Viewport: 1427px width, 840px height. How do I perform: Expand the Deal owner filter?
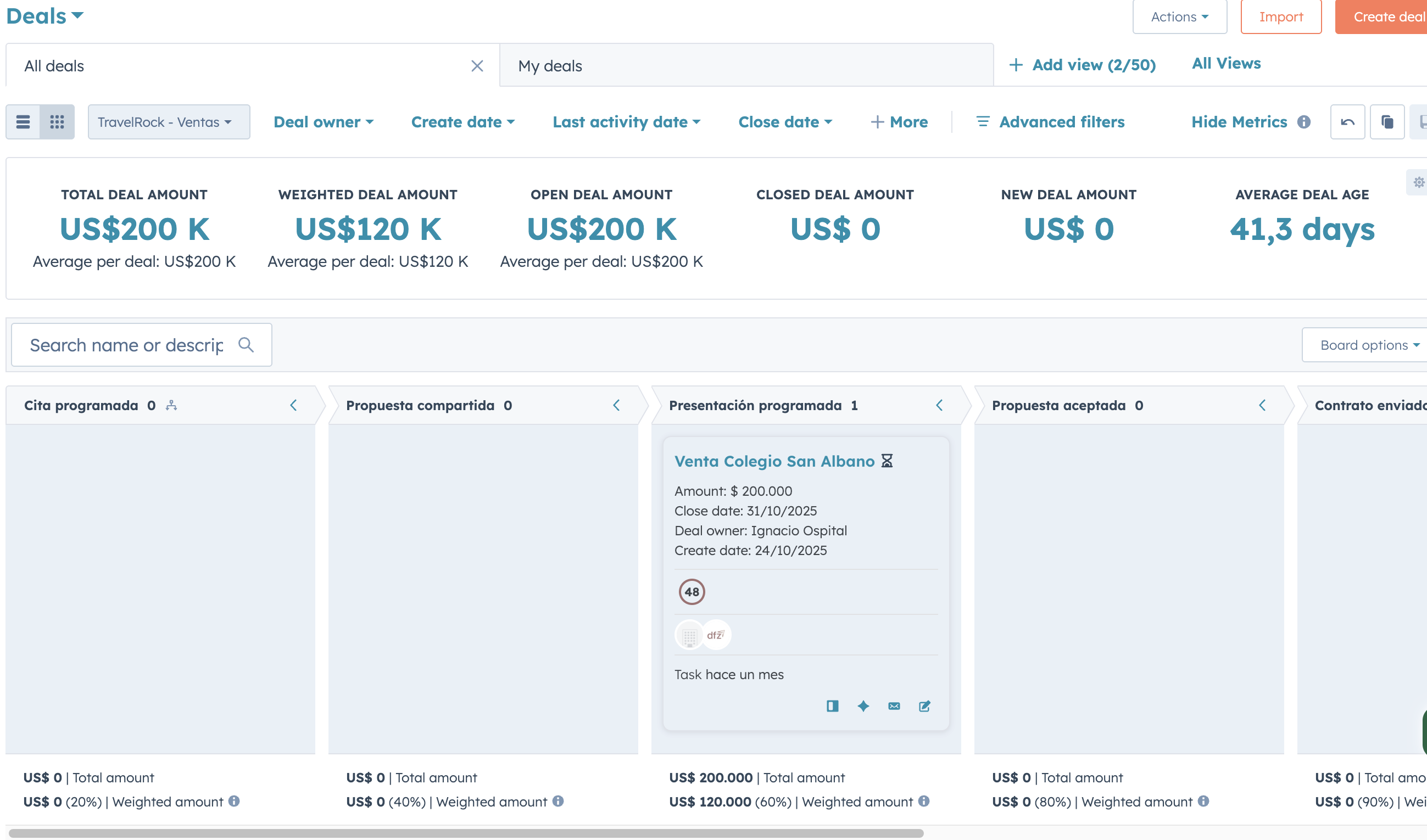[323, 122]
